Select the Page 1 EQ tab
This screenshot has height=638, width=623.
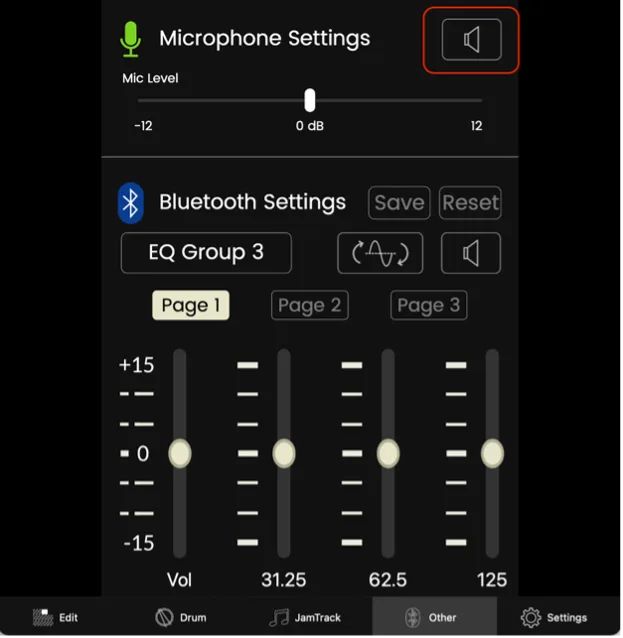click(191, 306)
